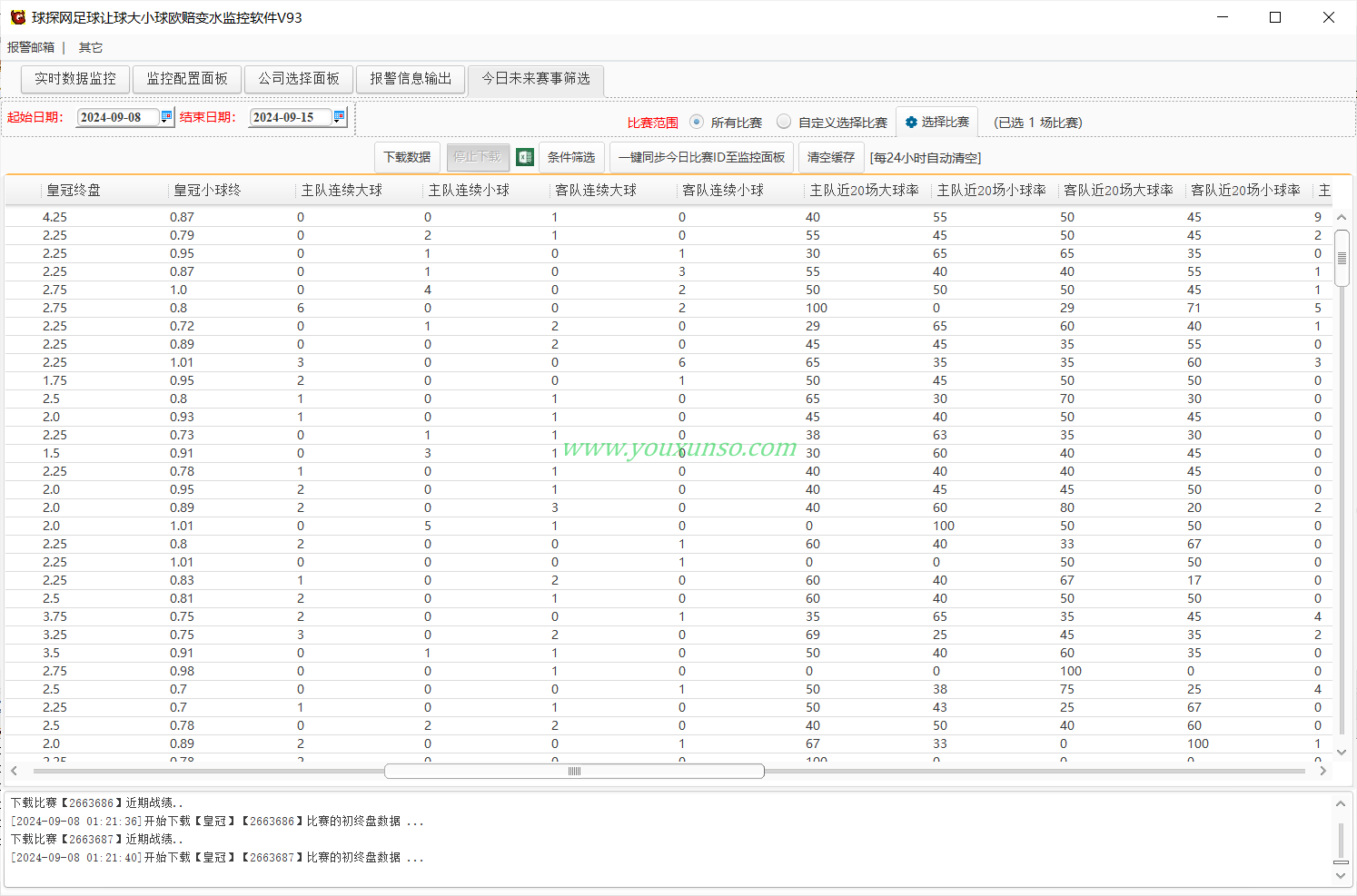1357x896 pixels.
Task: Sort by 客队近20场大球率 column header
Action: coord(1123,190)
